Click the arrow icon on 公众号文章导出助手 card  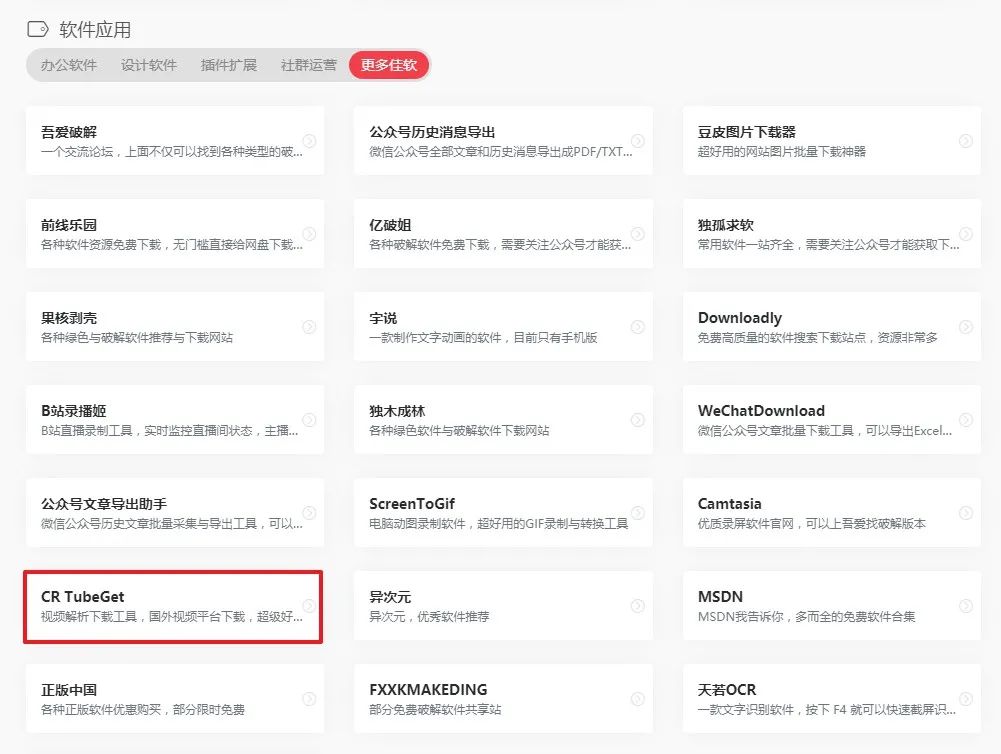click(309, 513)
